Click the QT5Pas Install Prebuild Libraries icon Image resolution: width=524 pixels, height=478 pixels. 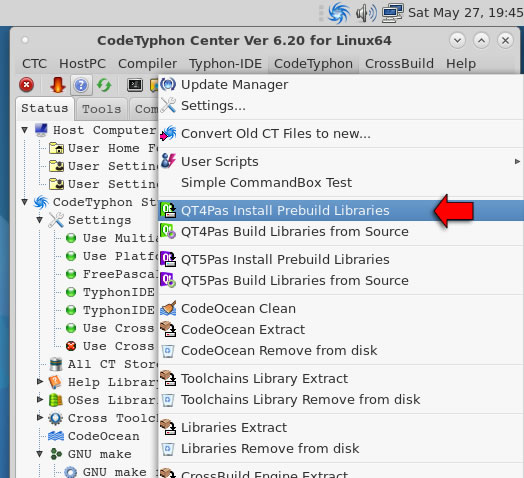coord(168,259)
